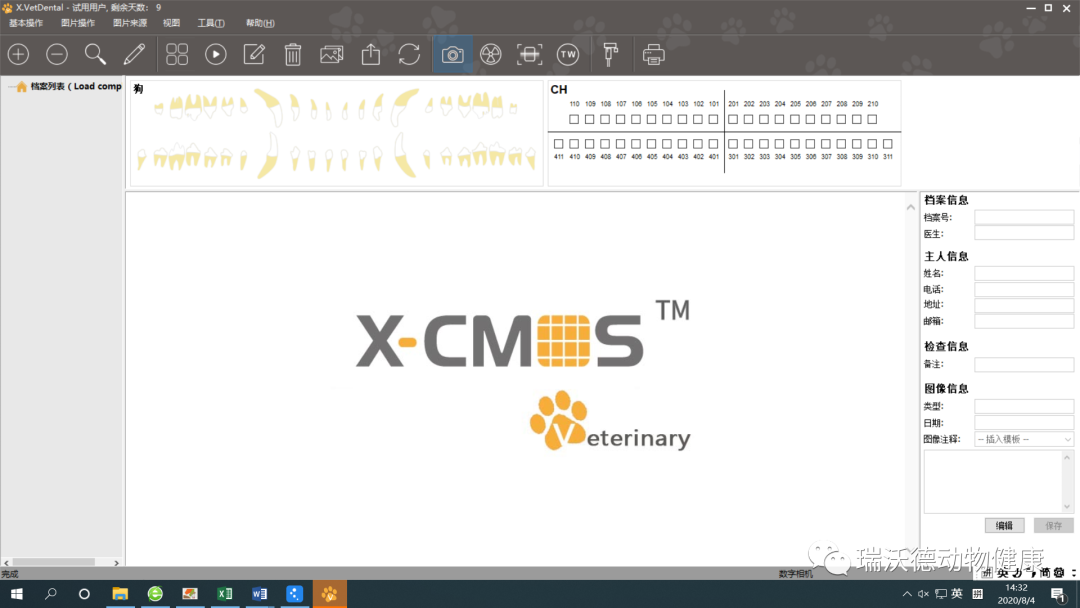Open the magnifier search tool

(96, 54)
